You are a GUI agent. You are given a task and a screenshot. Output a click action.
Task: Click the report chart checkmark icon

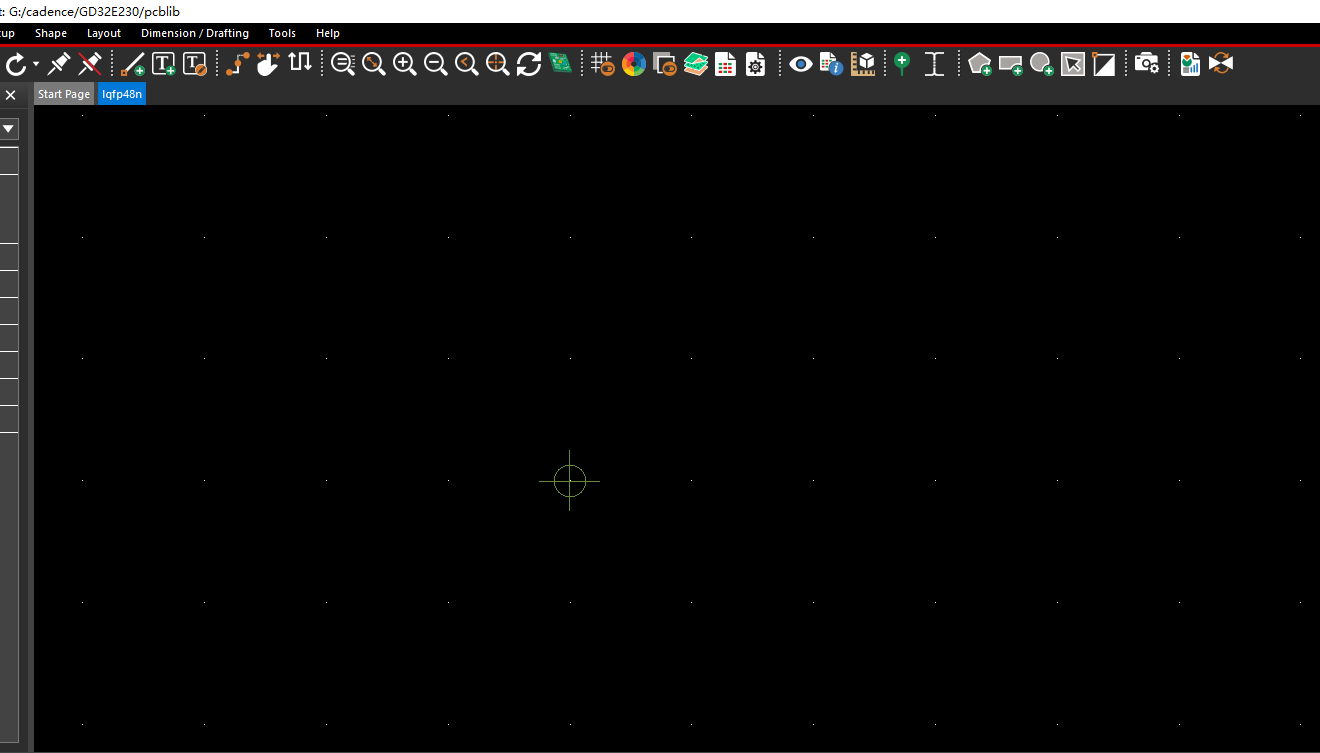tap(1190, 64)
